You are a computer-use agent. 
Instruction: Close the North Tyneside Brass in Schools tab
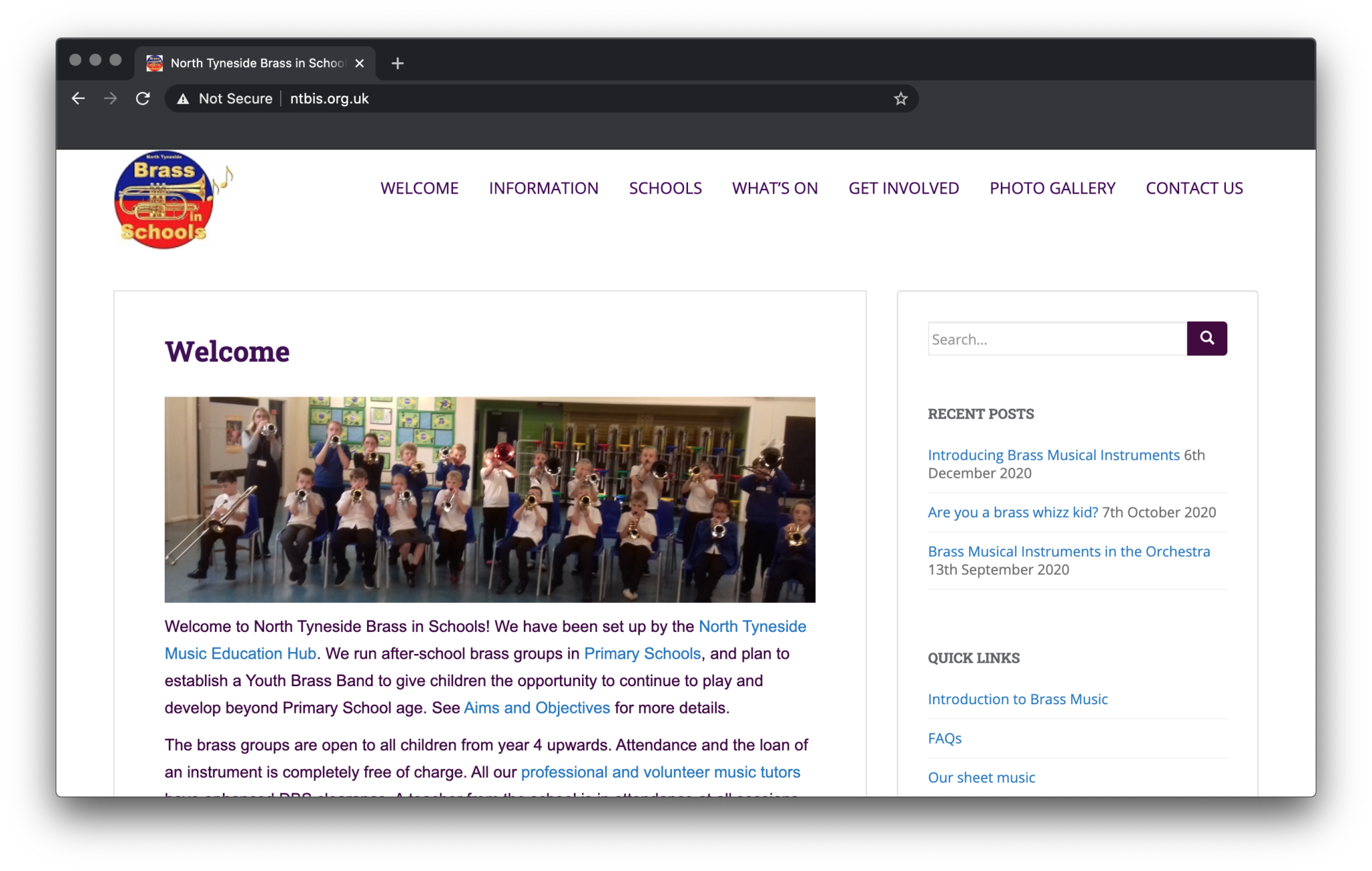(x=360, y=63)
